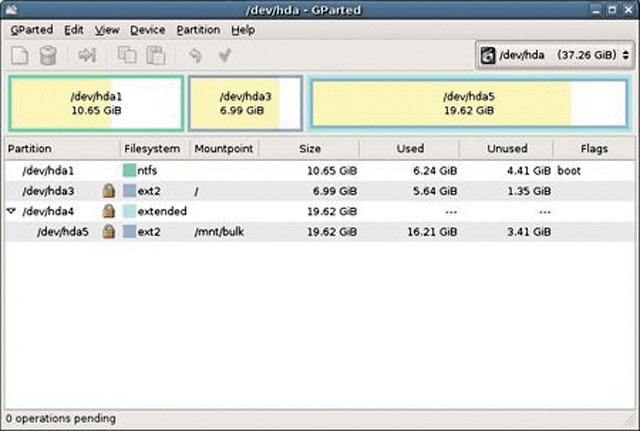
Task: Open the Edit menu
Action: tap(74, 30)
